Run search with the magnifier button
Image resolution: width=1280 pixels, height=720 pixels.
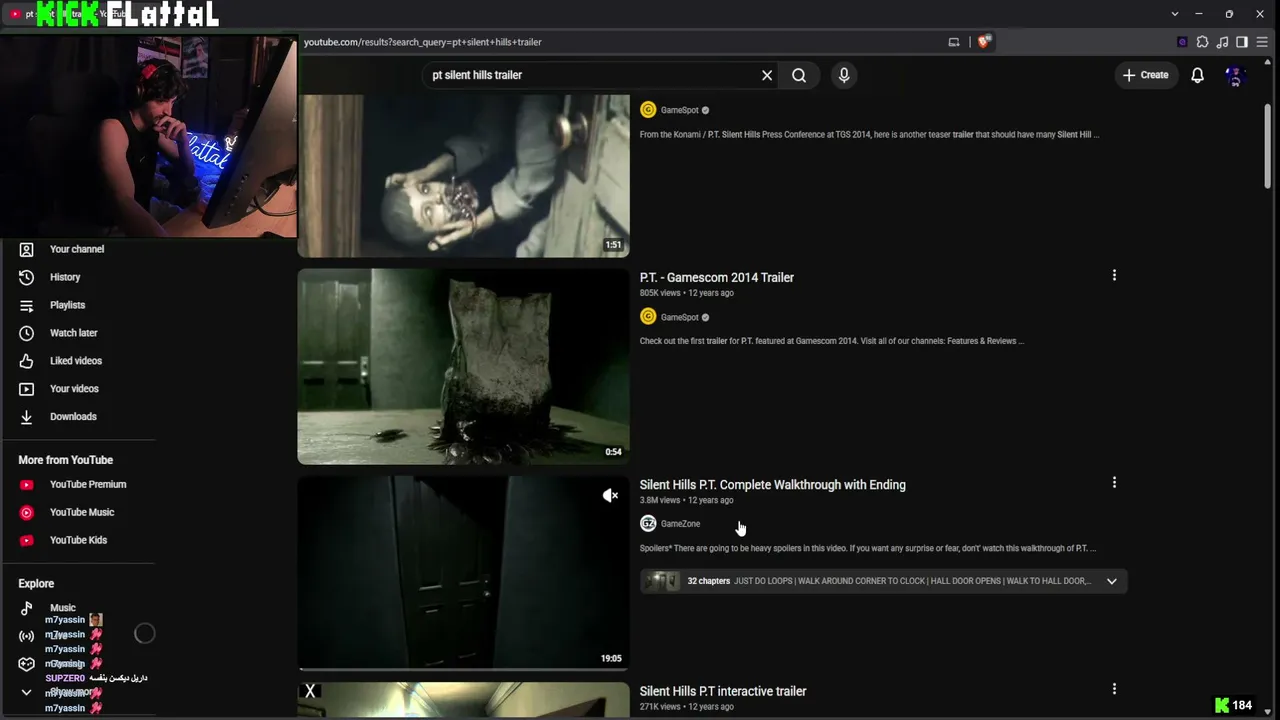click(x=799, y=75)
